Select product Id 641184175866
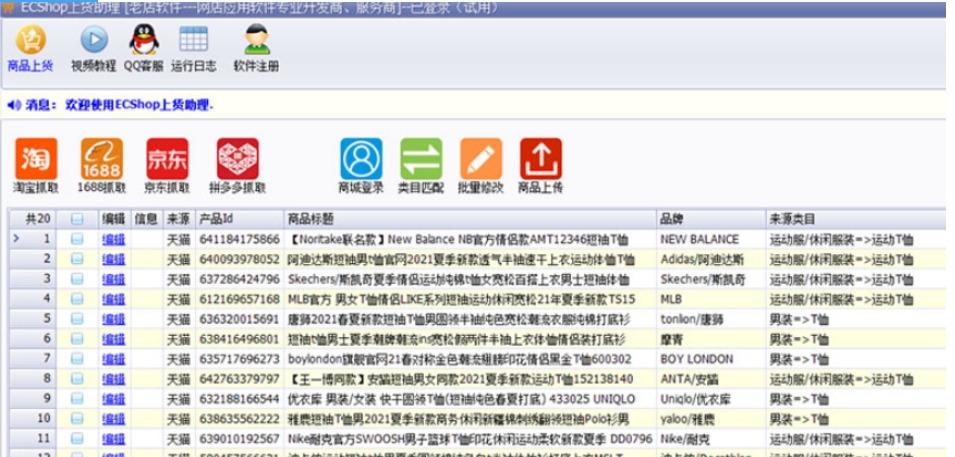Image resolution: width=955 pixels, height=457 pixels. pos(239,239)
